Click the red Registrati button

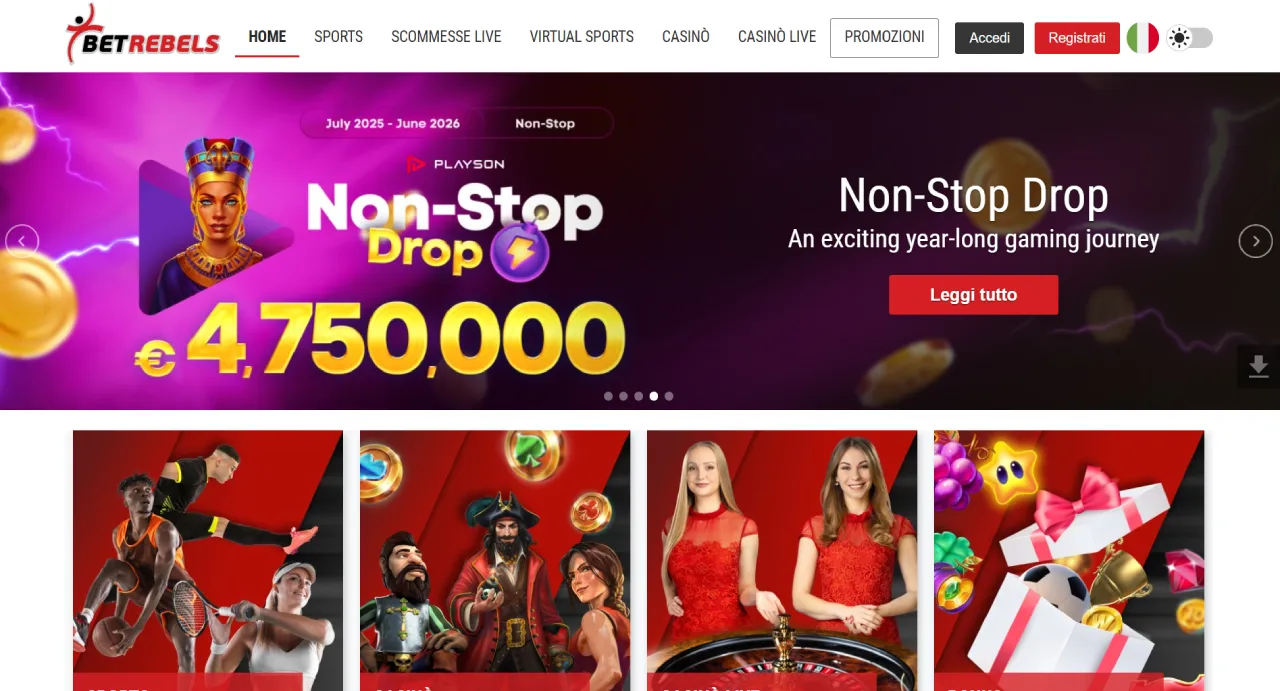pyautogui.click(x=1077, y=38)
